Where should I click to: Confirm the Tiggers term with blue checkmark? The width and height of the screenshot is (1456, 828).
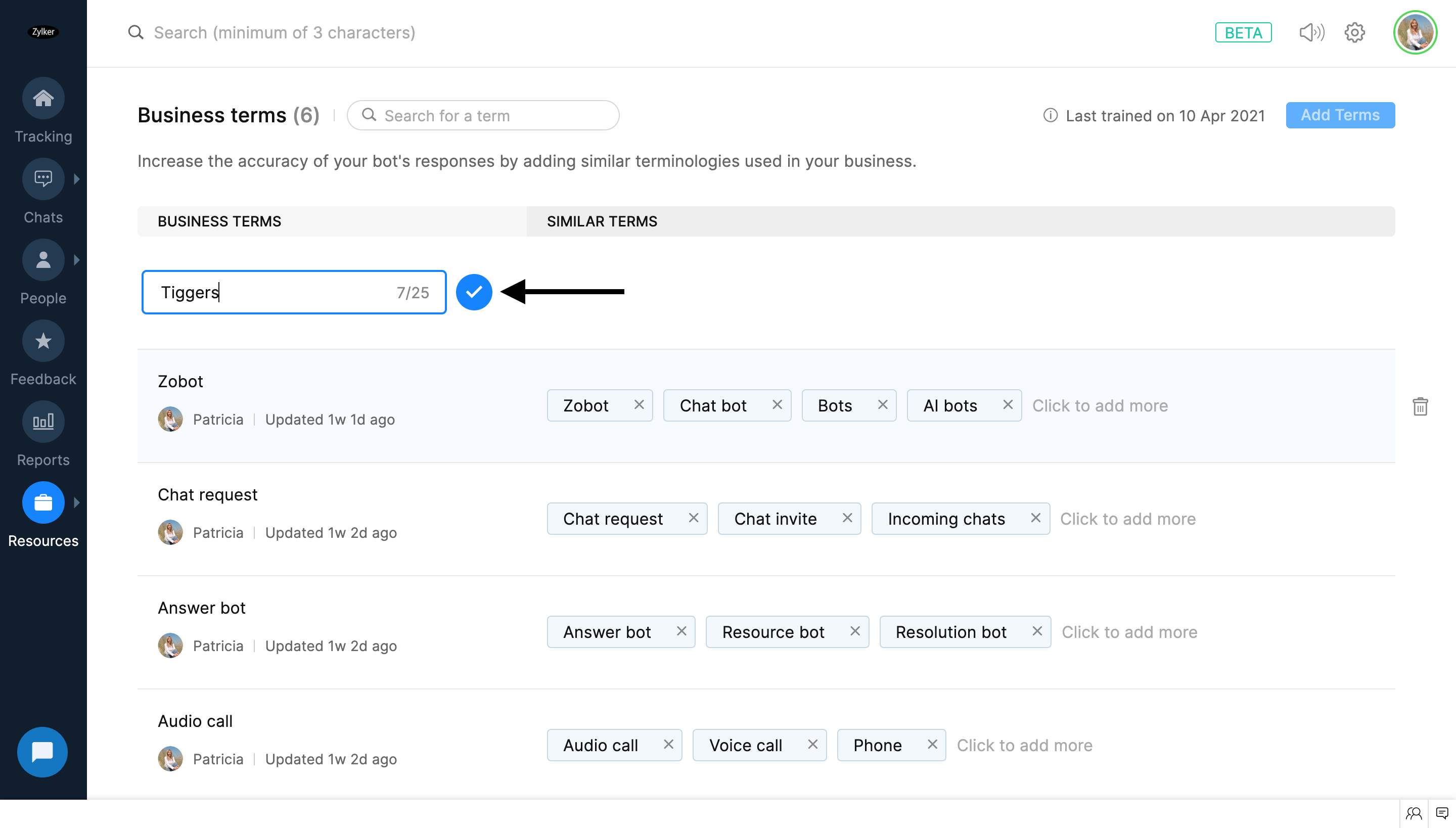(474, 292)
